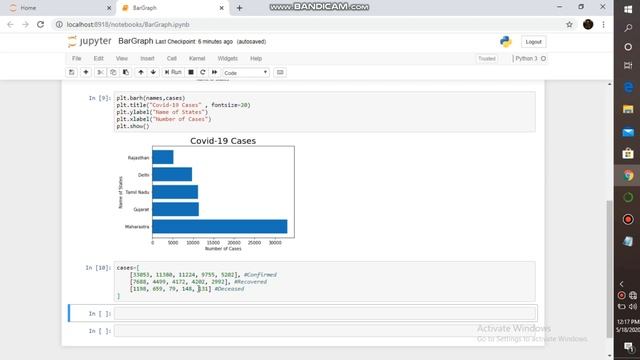This screenshot has width=640, height=360.
Task: Click the address bar URL
Action: (x=128, y=24)
